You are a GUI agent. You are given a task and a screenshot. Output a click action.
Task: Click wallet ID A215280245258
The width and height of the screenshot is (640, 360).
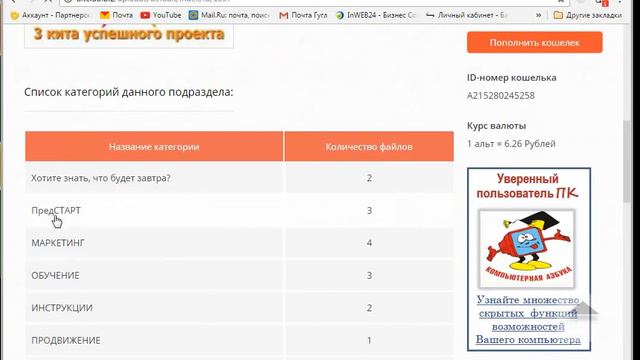(x=501, y=96)
